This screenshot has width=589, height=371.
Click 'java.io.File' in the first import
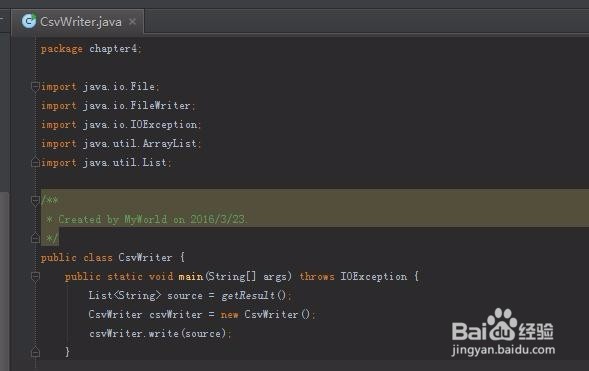pos(119,87)
